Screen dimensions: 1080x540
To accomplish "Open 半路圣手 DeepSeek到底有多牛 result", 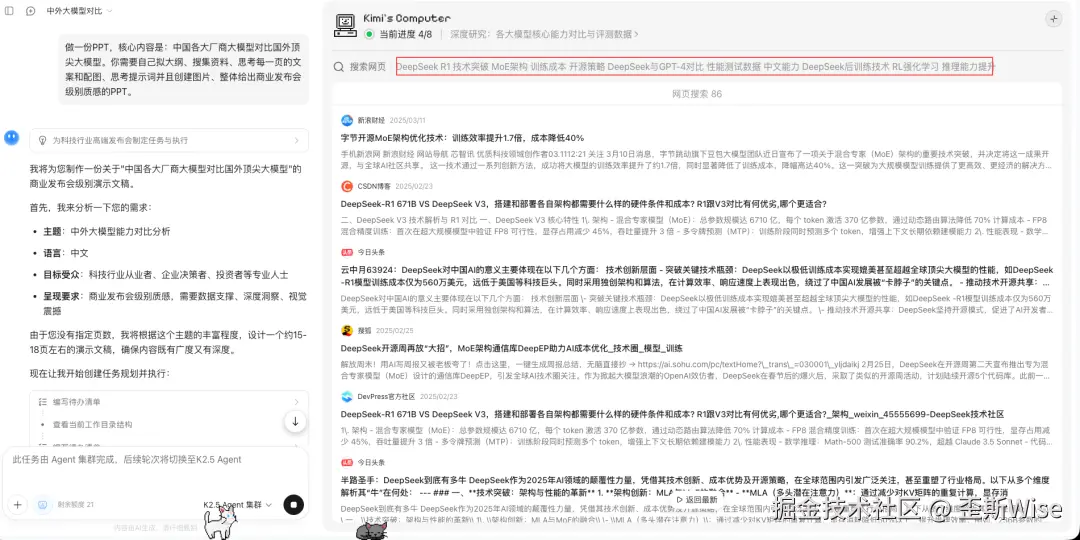I will click(x=696, y=486).
